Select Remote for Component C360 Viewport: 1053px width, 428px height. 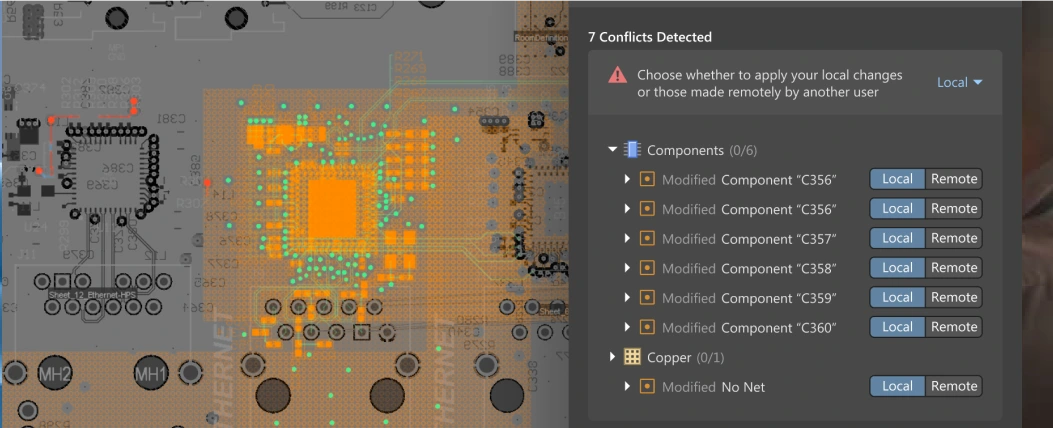pos(954,327)
